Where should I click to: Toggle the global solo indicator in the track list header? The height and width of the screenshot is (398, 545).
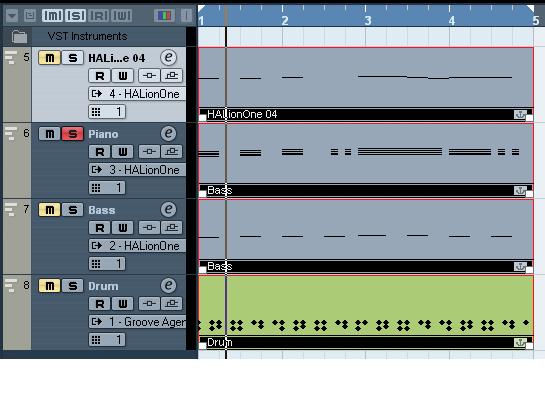point(76,15)
